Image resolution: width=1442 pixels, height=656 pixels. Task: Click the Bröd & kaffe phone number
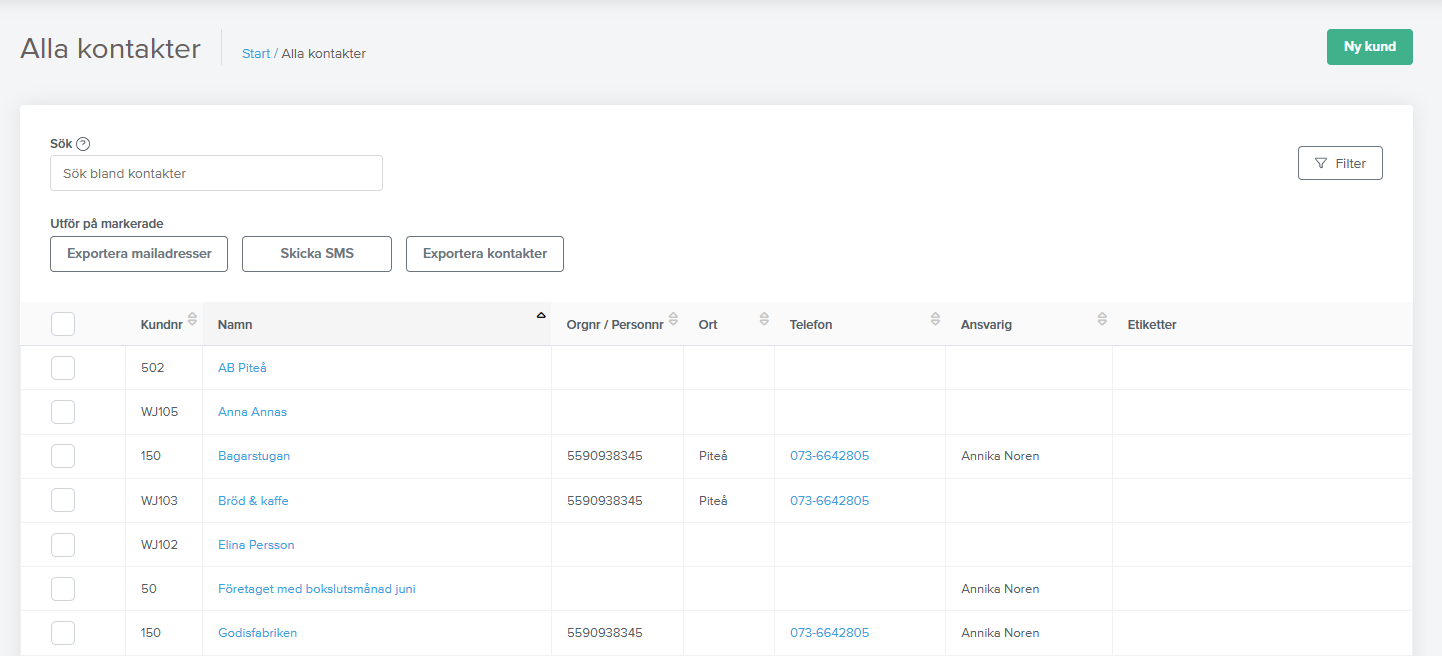[x=829, y=501]
